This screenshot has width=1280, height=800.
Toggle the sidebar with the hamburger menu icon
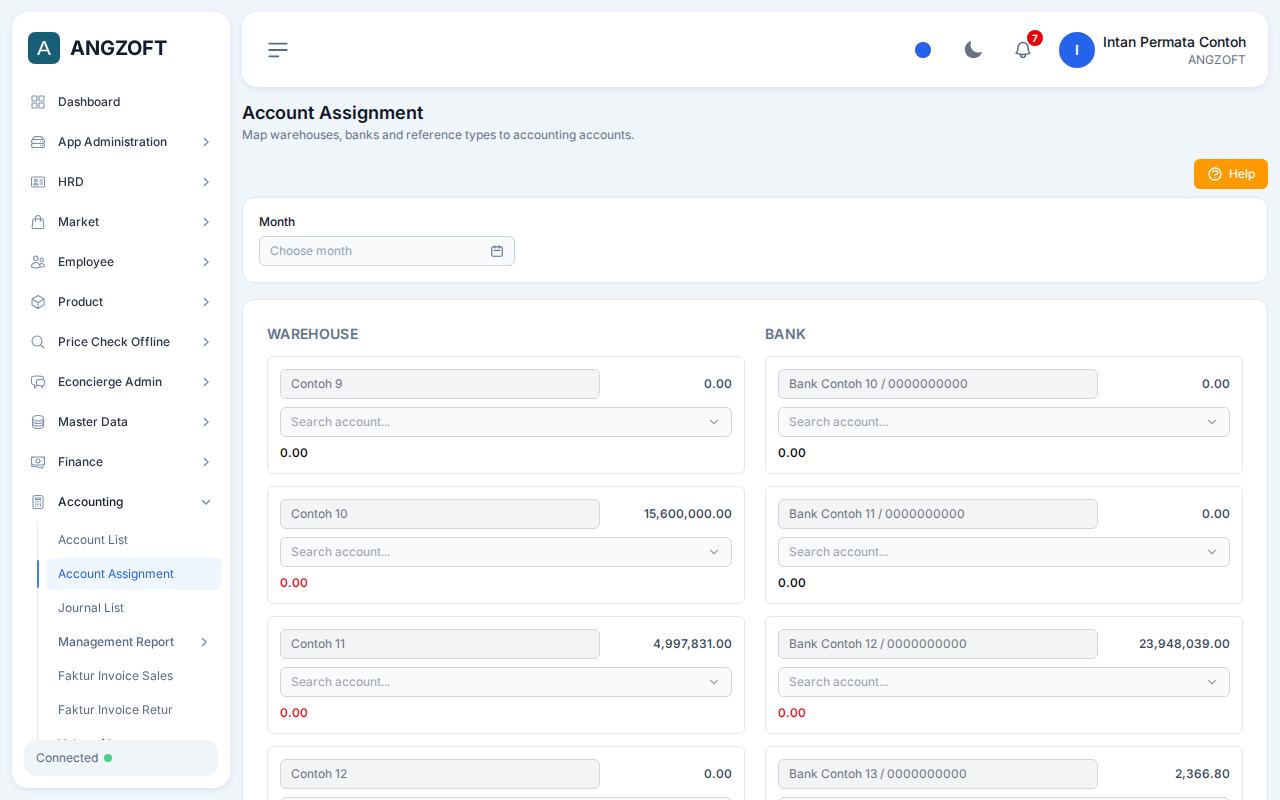(x=278, y=50)
